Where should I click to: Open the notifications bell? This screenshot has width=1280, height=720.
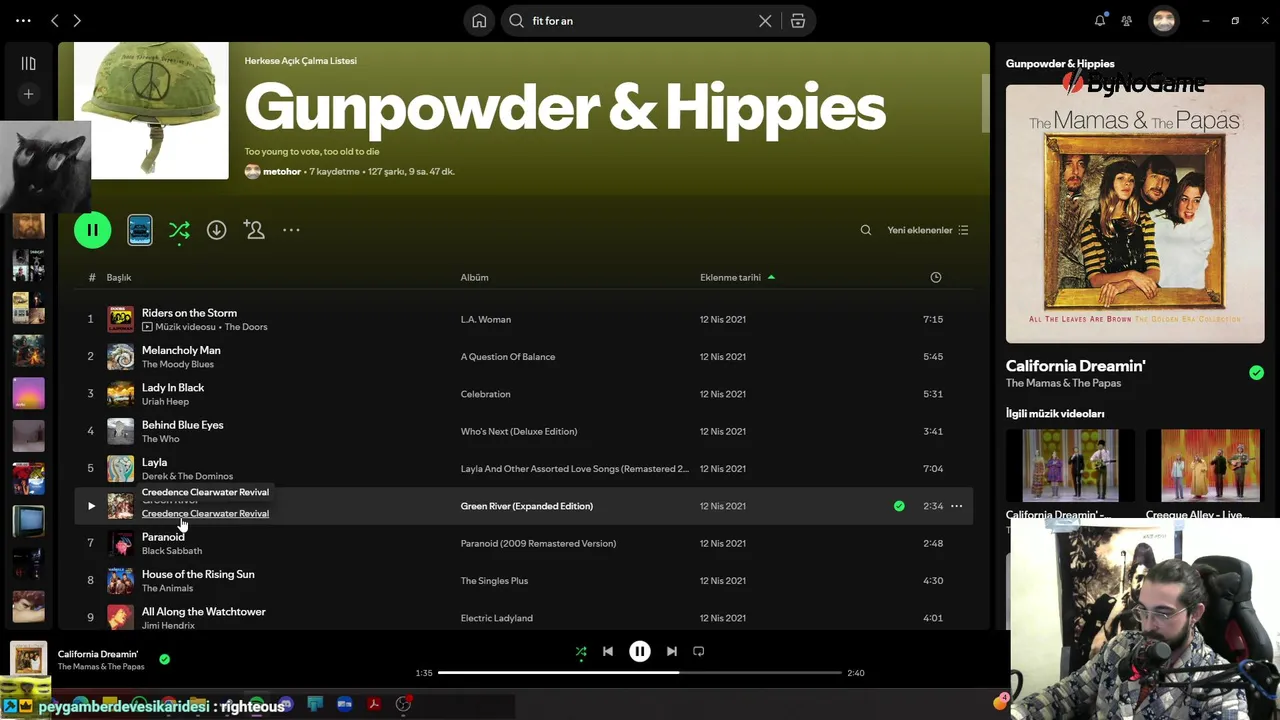click(1100, 20)
